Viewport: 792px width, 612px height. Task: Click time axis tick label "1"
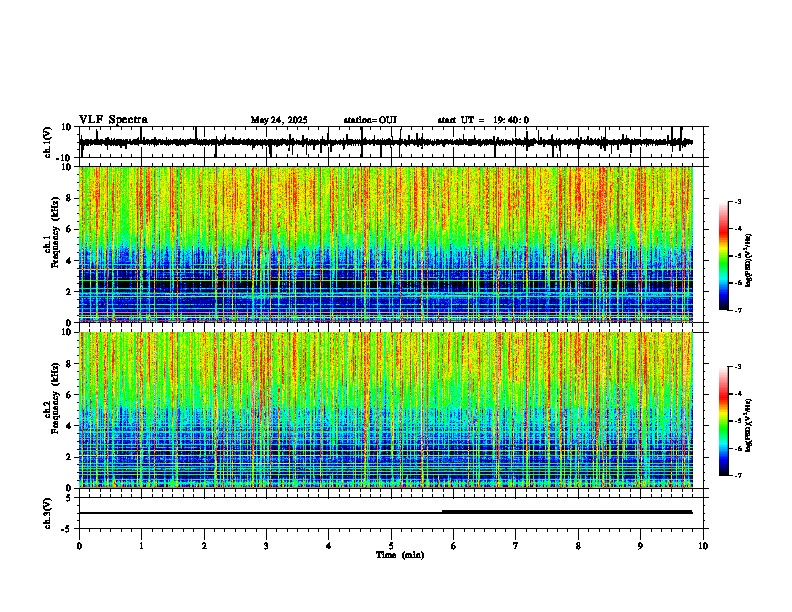[x=141, y=546]
